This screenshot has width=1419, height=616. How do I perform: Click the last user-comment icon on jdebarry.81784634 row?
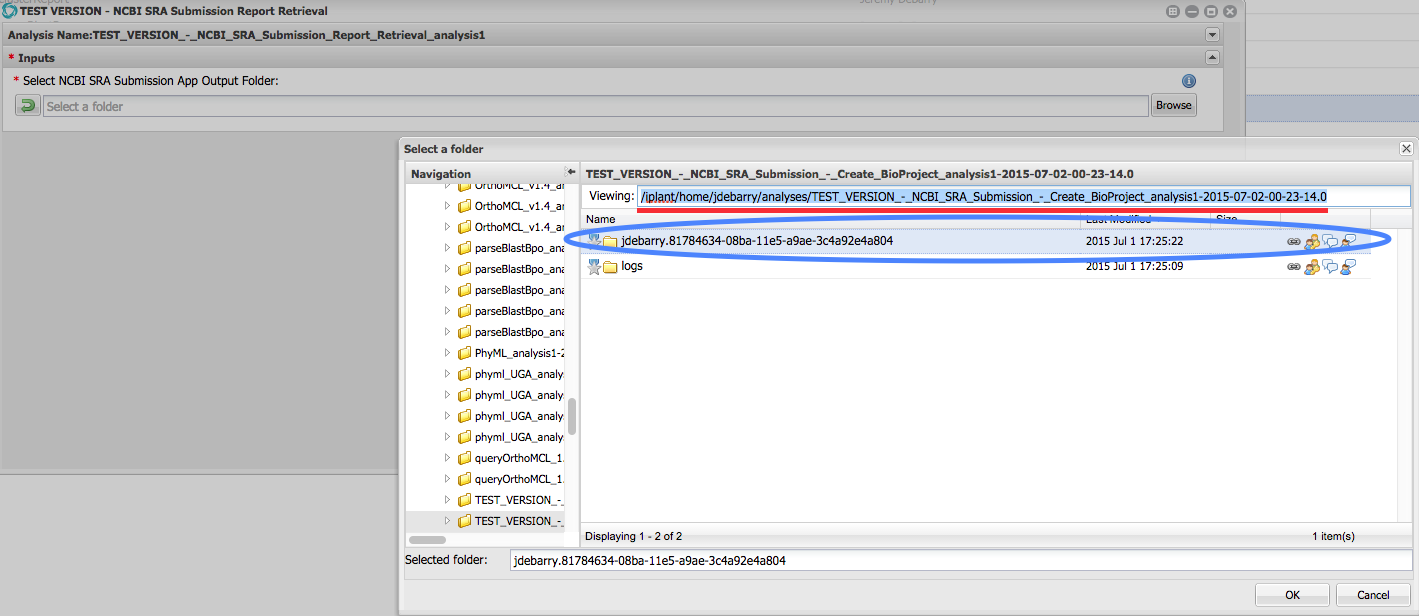[x=1348, y=241]
